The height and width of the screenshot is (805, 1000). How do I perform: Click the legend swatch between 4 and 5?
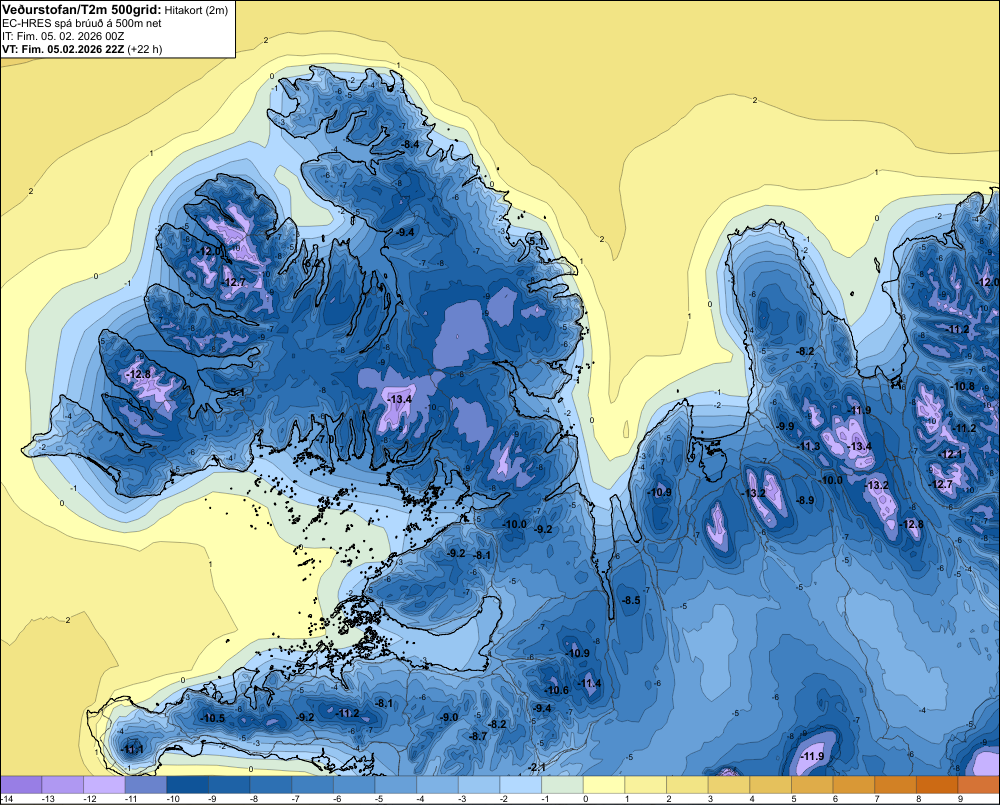click(772, 785)
